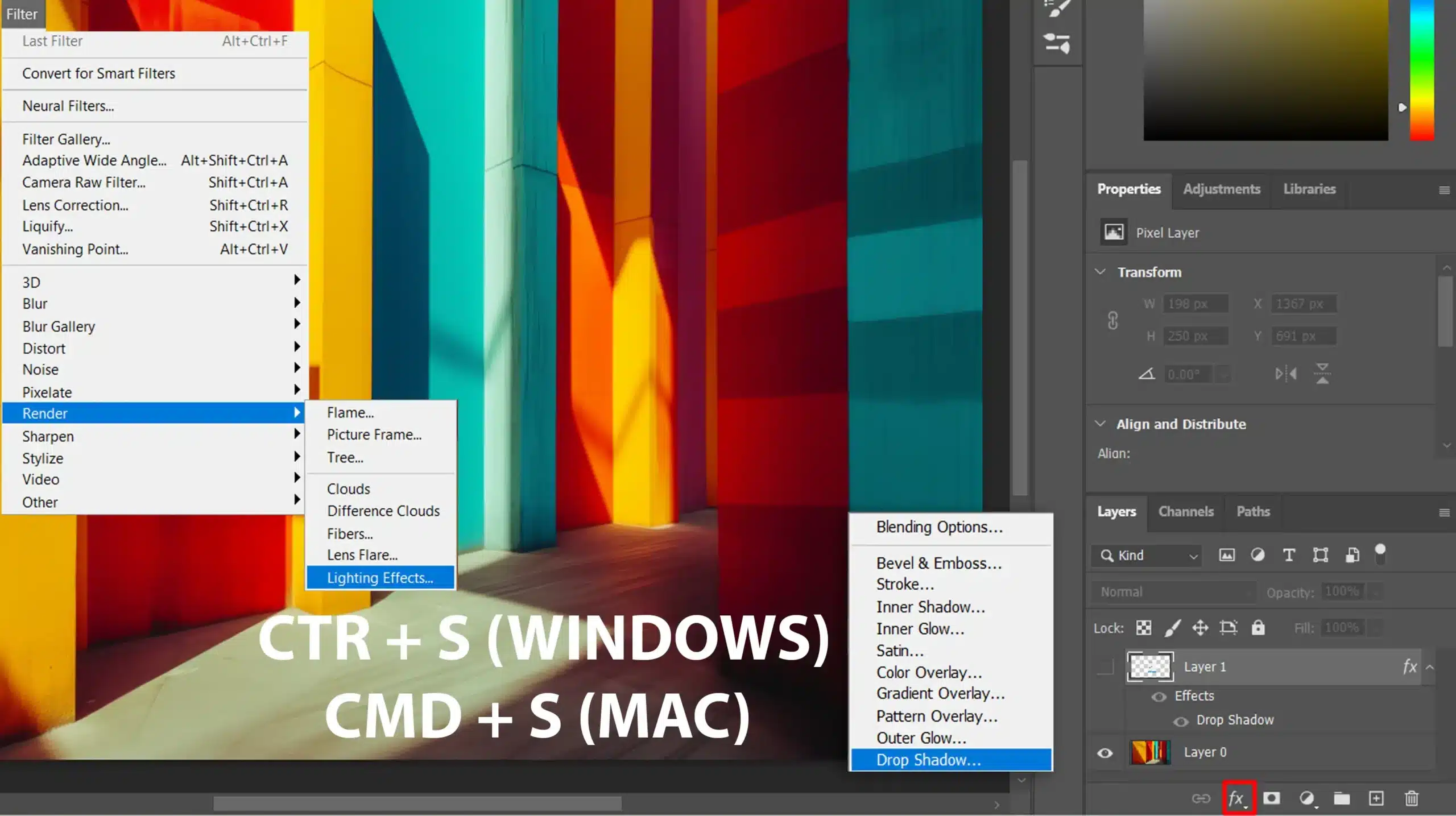The height and width of the screenshot is (816, 1456).
Task: Open the Normal blend mode dropdown
Action: (x=1174, y=592)
